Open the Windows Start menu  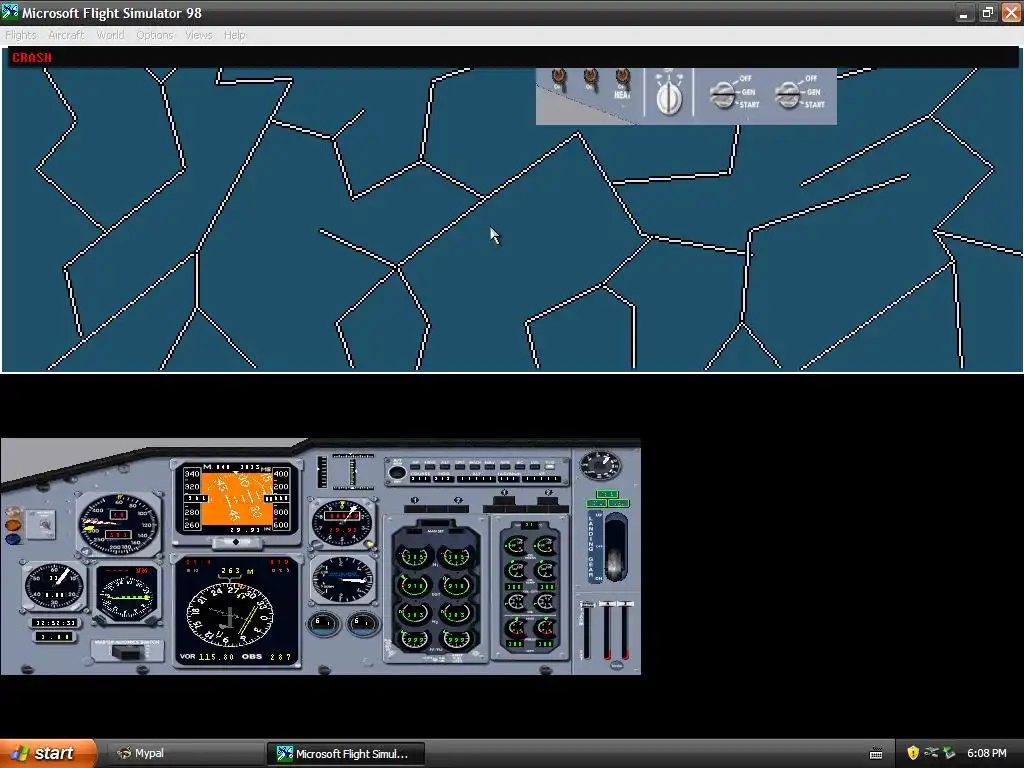point(48,753)
